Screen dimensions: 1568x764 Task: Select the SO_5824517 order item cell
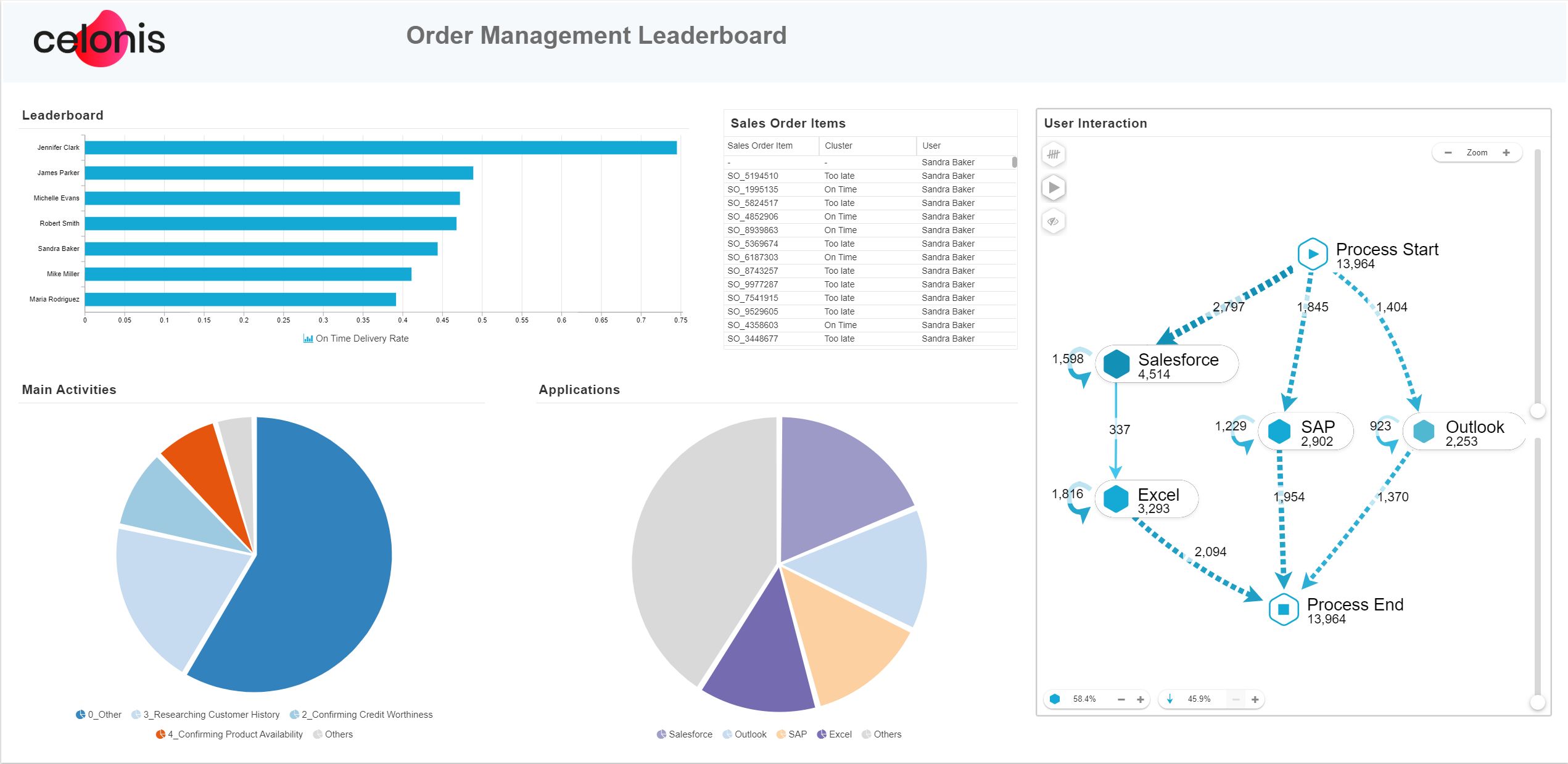753,203
